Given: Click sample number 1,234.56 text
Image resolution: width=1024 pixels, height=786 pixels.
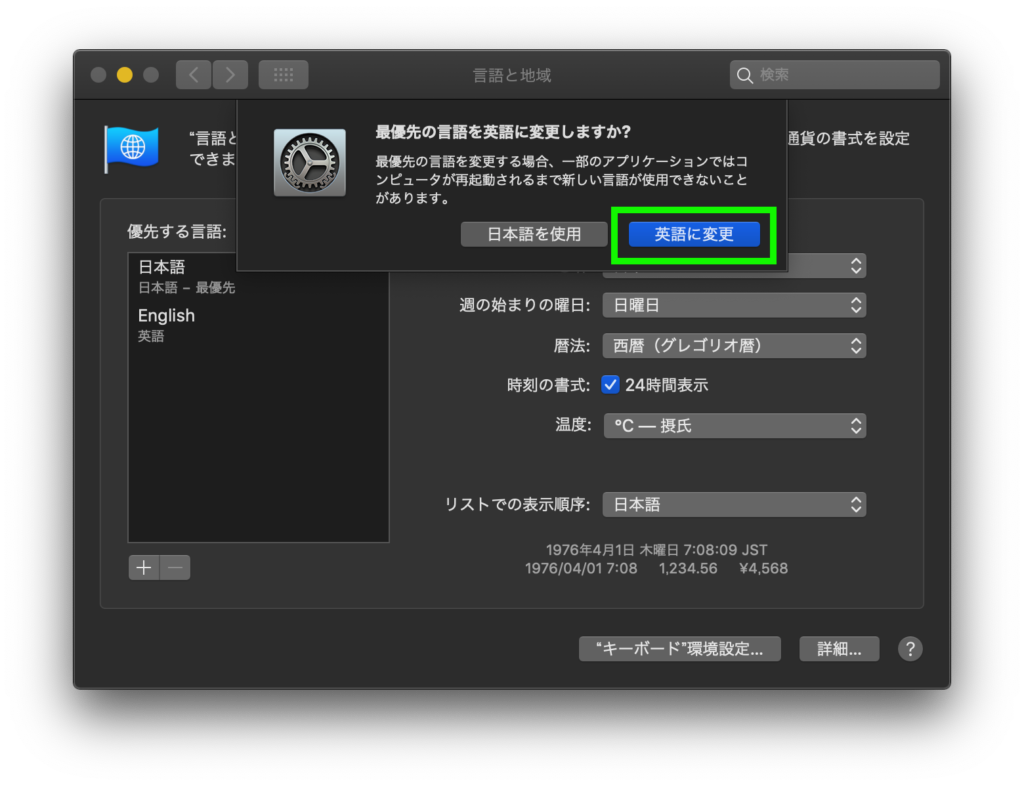Looking at the screenshot, I should [x=688, y=569].
